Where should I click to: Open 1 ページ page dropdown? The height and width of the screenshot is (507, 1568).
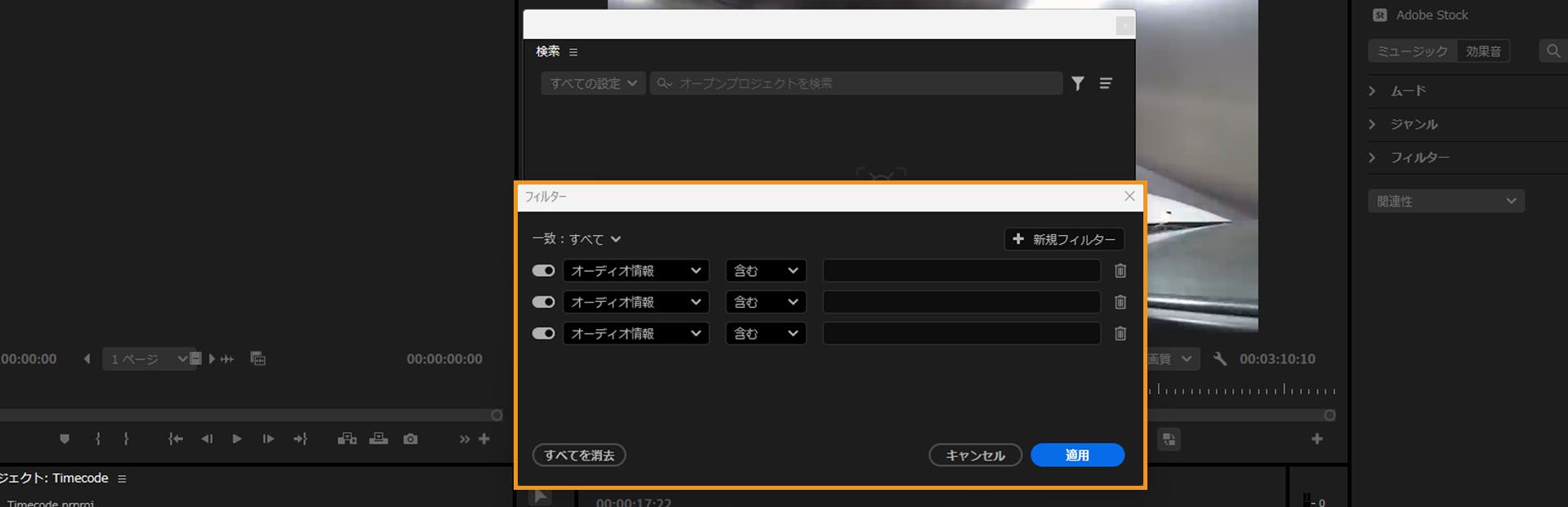[x=149, y=359]
